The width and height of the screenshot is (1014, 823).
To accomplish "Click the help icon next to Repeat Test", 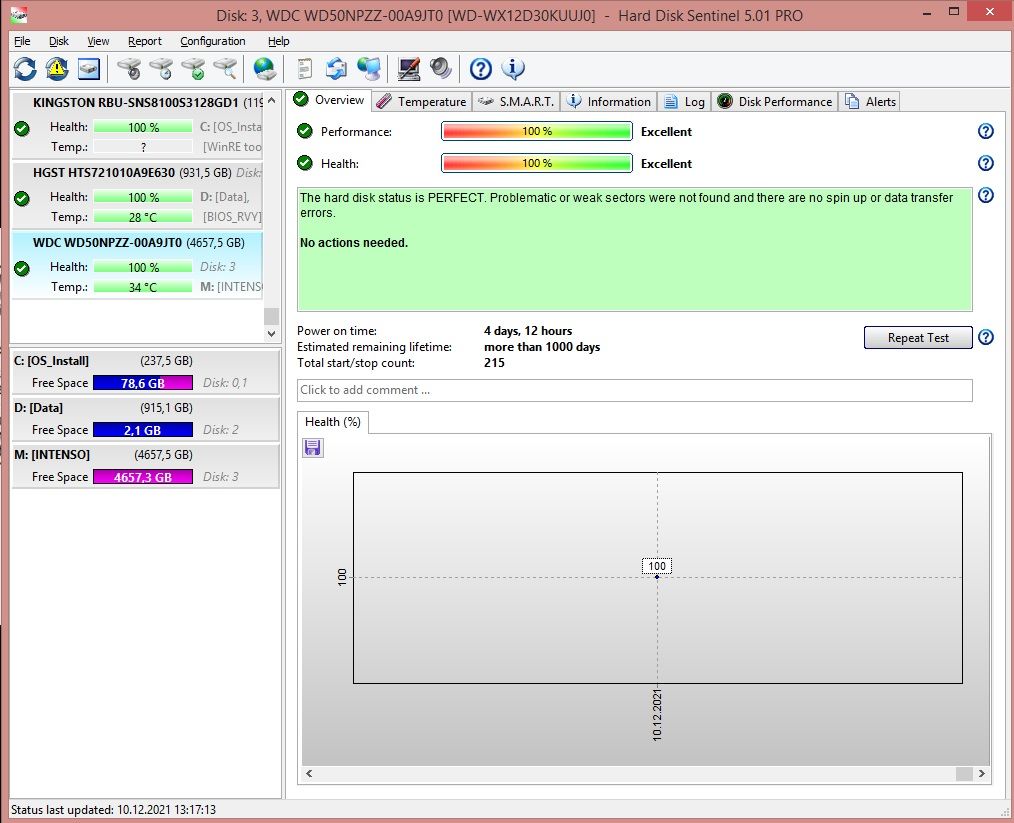I will (986, 337).
